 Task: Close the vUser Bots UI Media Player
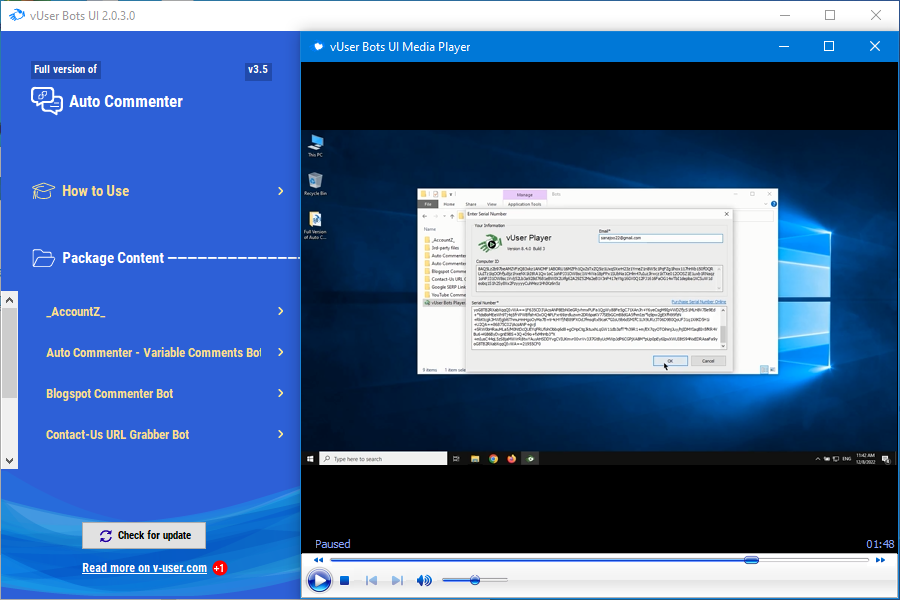click(x=875, y=47)
